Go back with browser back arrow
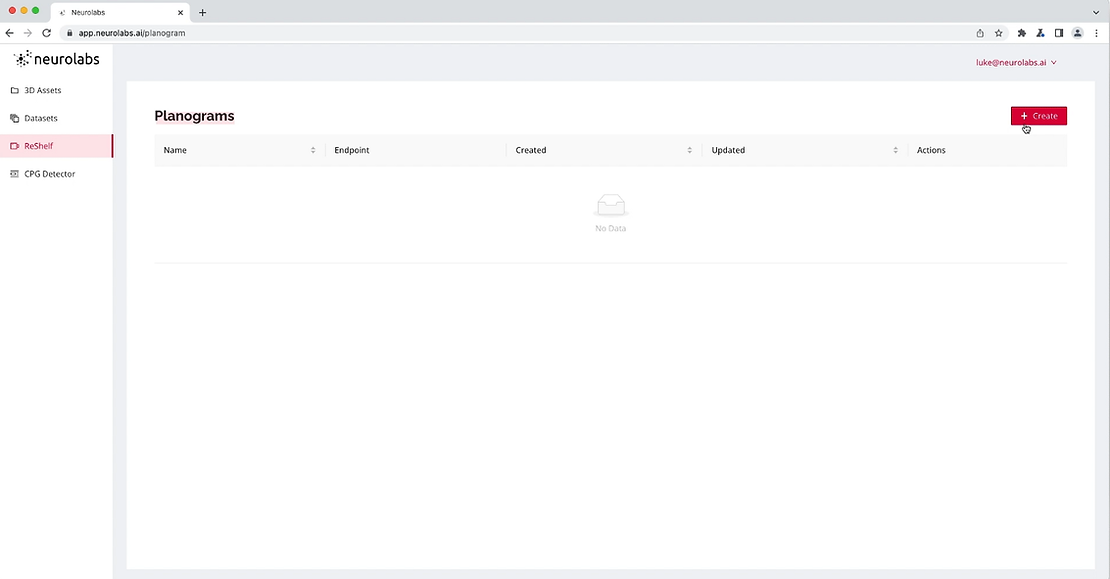The image size is (1110, 579). (9, 33)
